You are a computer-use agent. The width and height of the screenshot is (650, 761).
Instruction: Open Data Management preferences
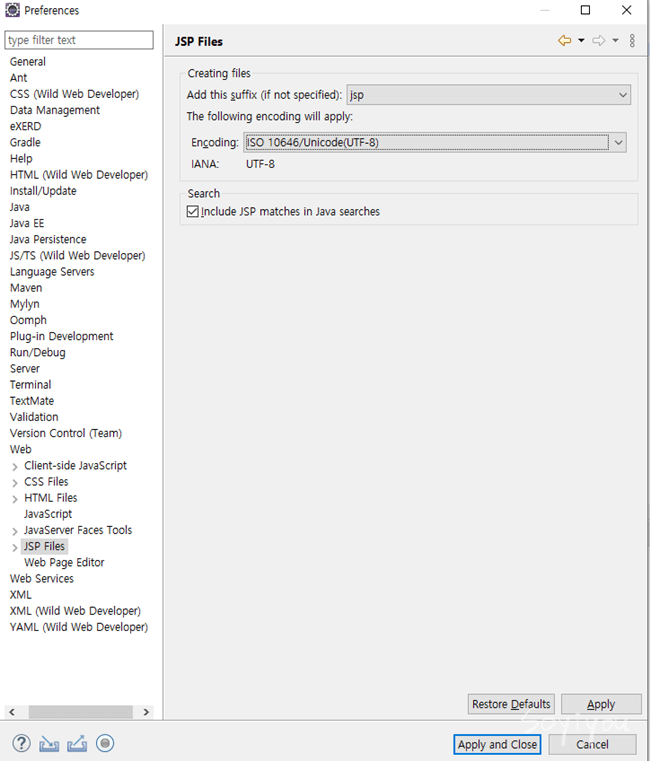(55, 110)
